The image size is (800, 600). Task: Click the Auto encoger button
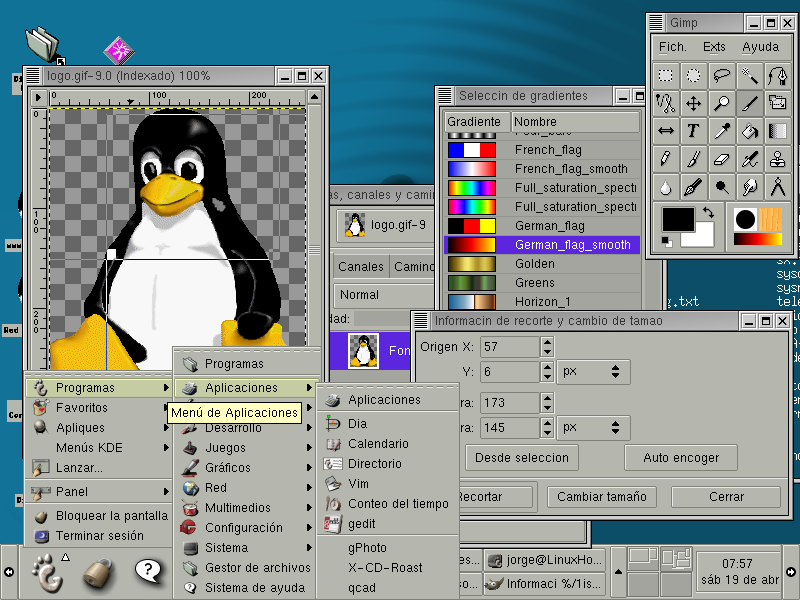tap(681, 458)
